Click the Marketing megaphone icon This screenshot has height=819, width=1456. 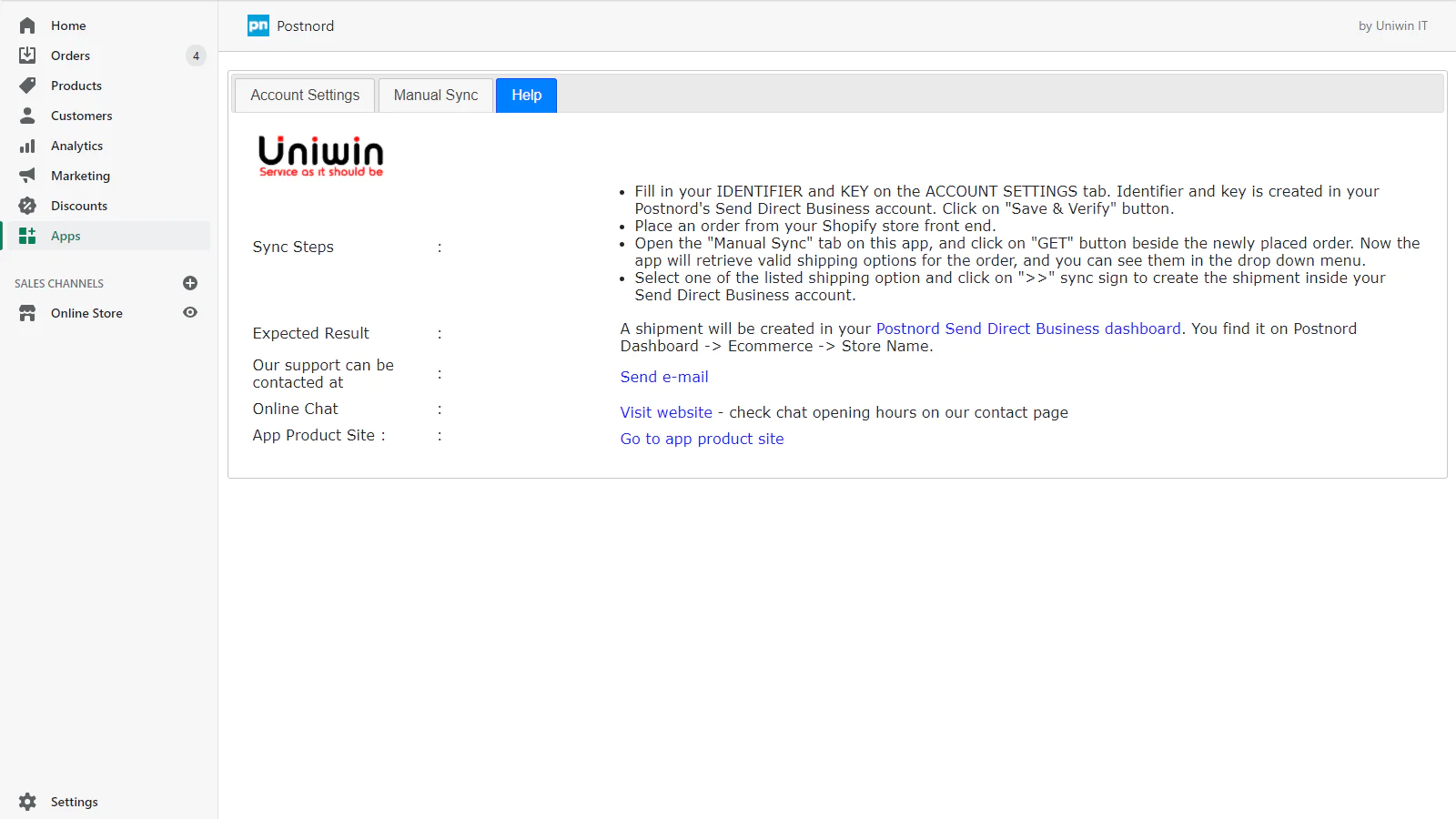27,176
